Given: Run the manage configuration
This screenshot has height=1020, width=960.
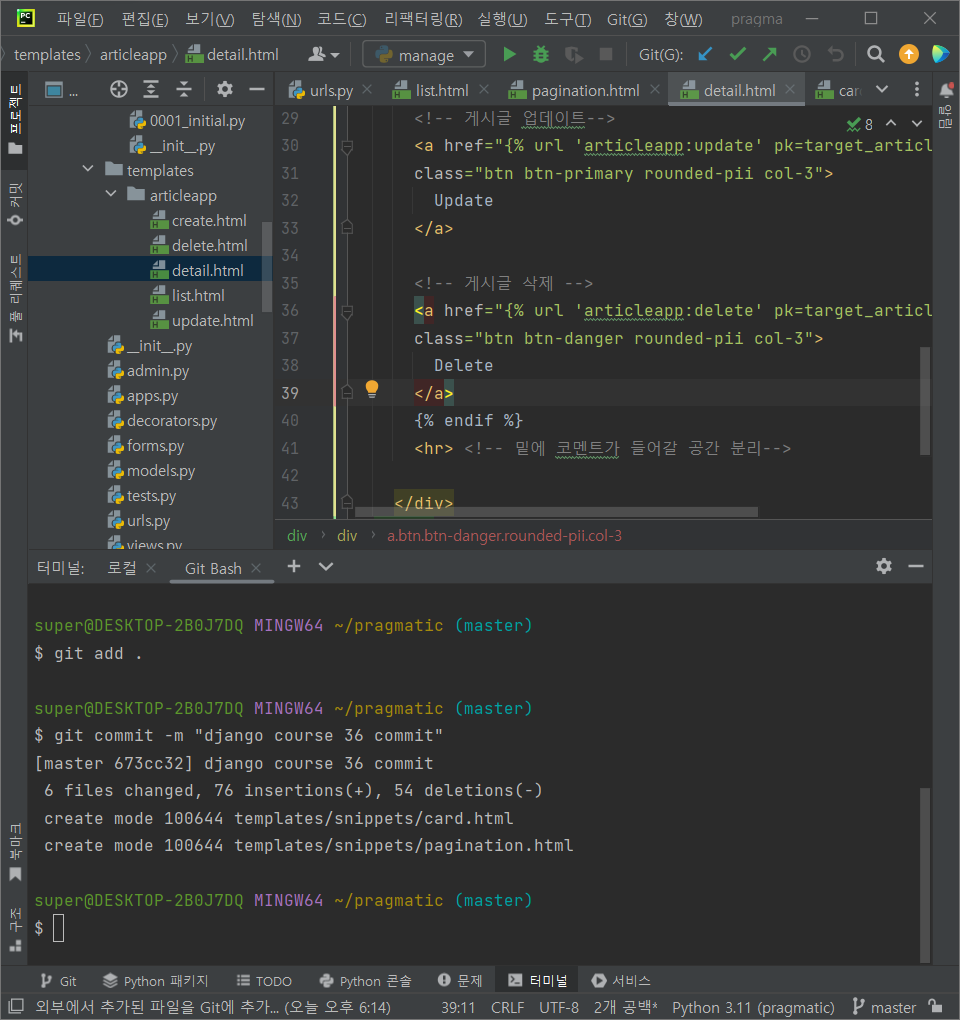Looking at the screenshot, I should [x=509, y=55].
